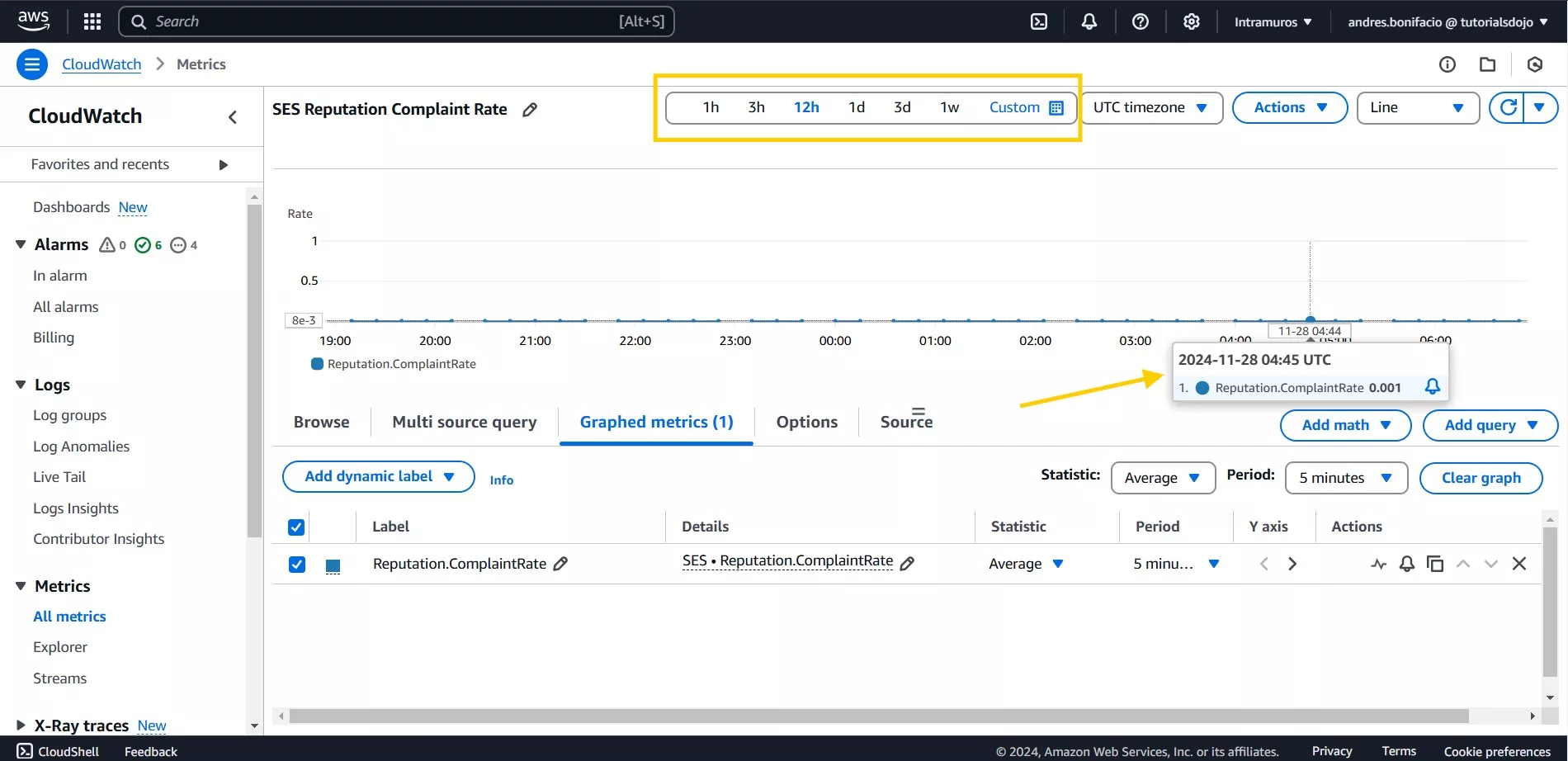1568x761 pixels.
Task: Open the UTC timezone dropdown
Action: click(1151, 108)
